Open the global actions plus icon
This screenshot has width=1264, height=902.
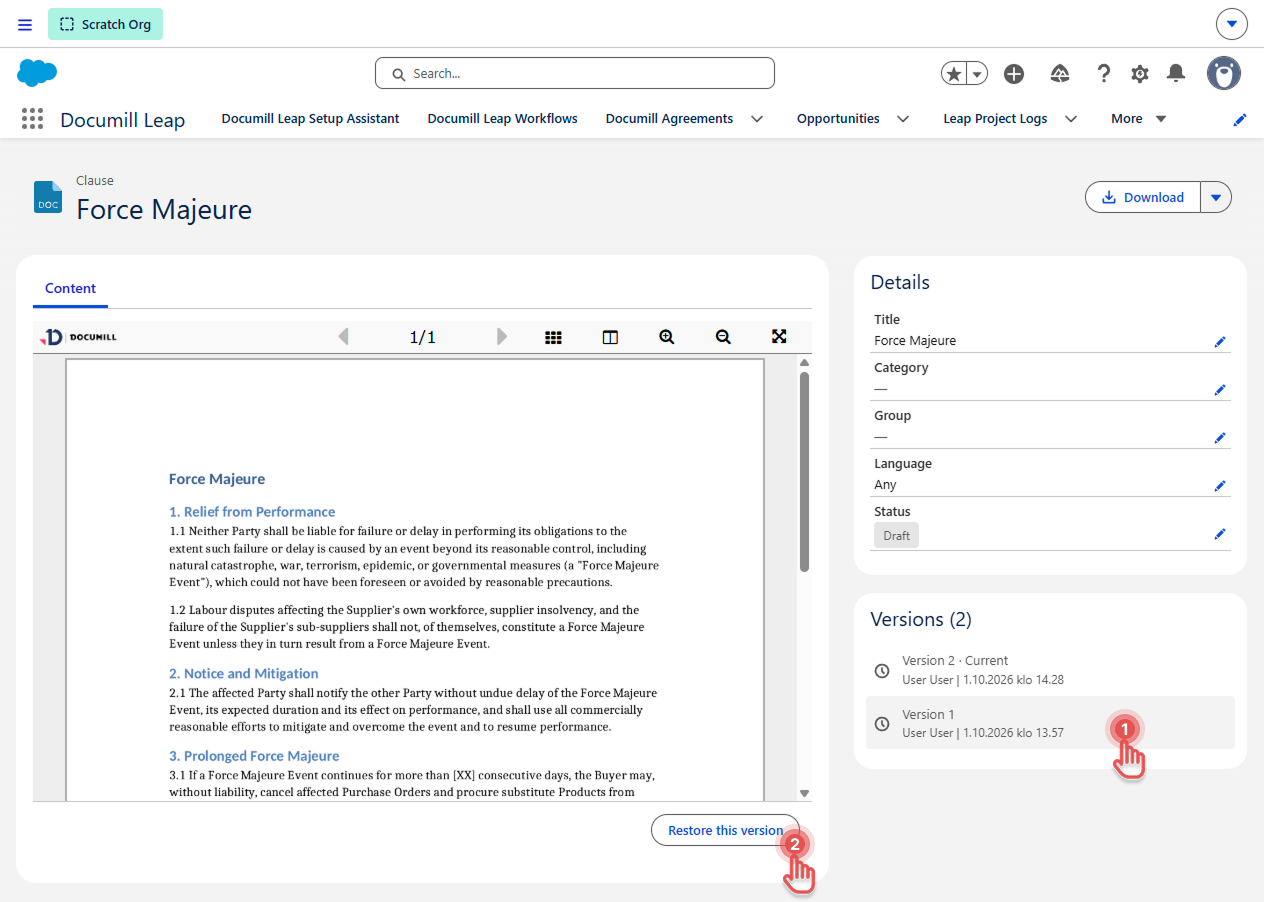(1014, 73)
